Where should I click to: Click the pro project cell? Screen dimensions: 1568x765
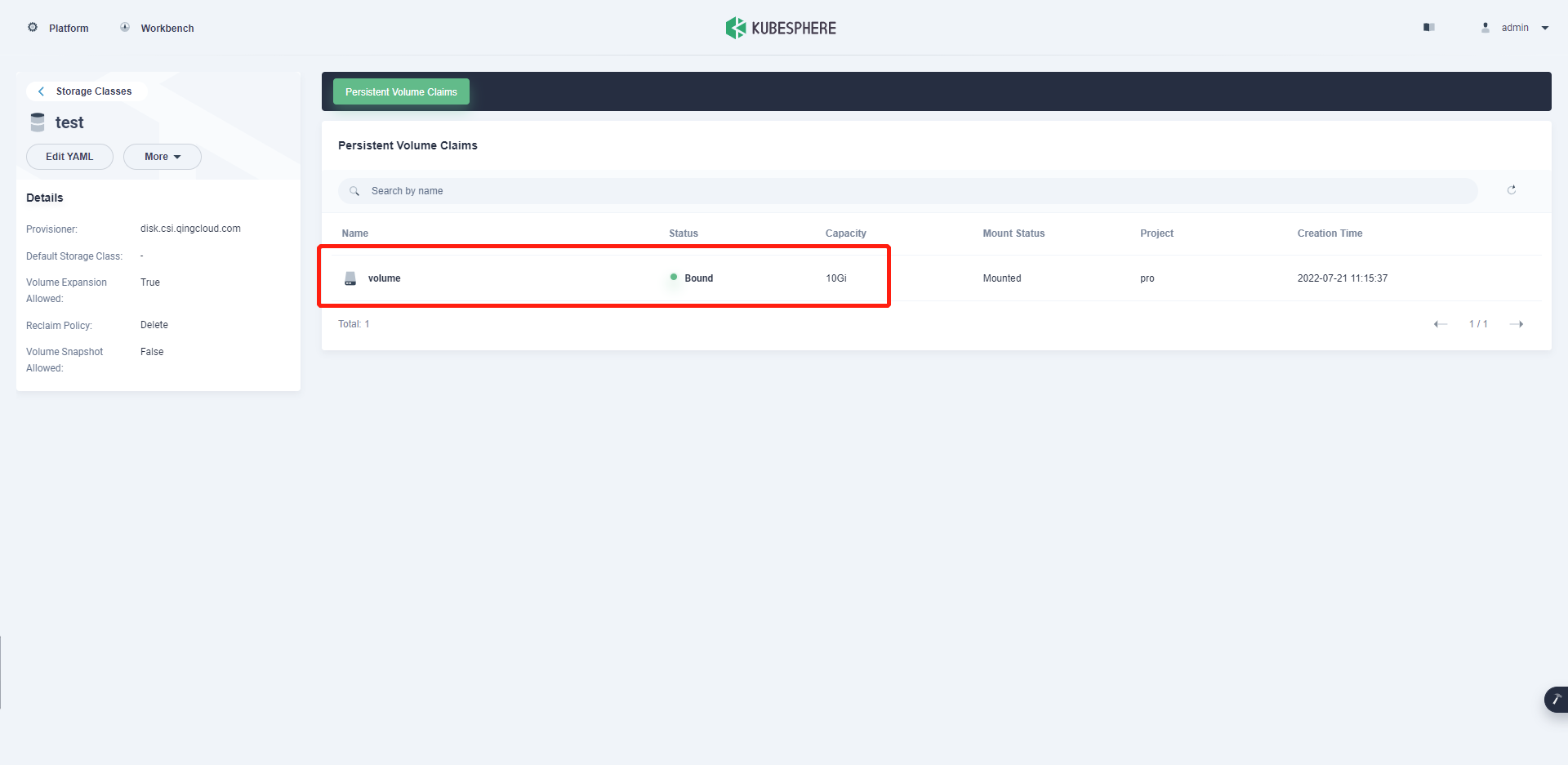coord(1147,278)
